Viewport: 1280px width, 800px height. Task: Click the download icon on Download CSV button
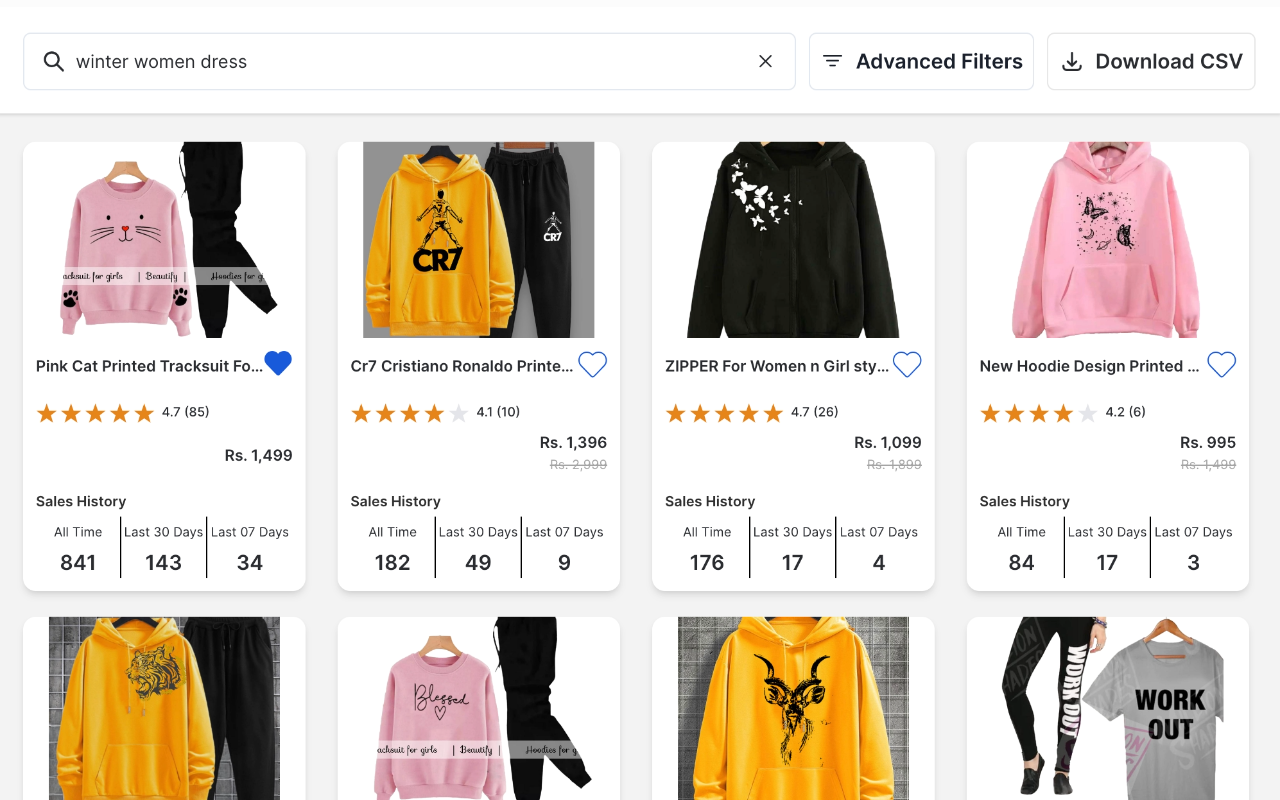coord(1072,61)
